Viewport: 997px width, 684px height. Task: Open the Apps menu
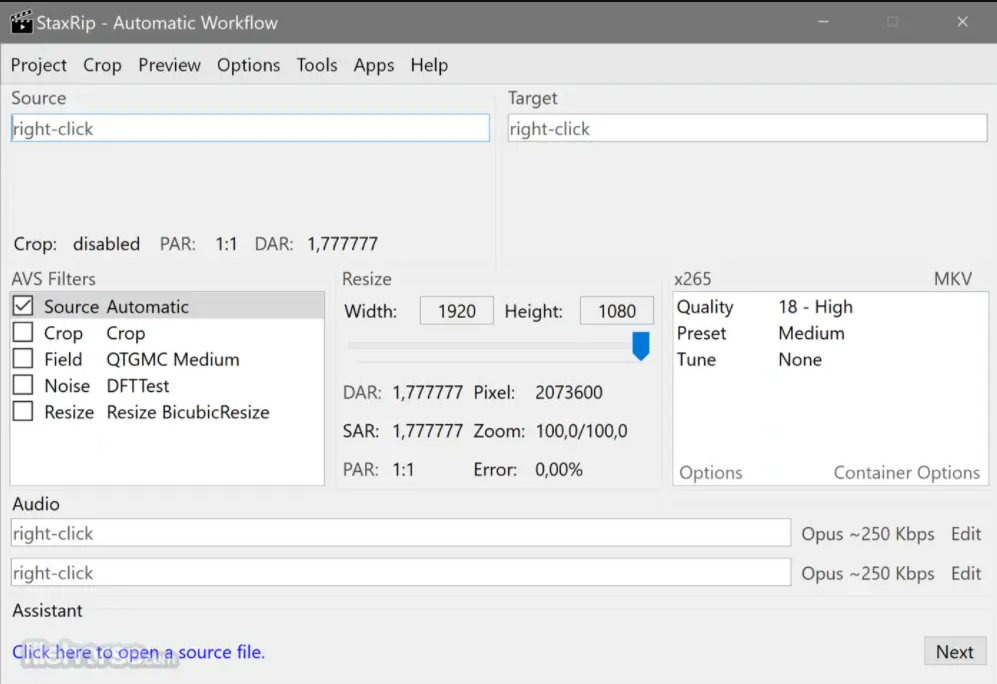(x=373, y=65)
